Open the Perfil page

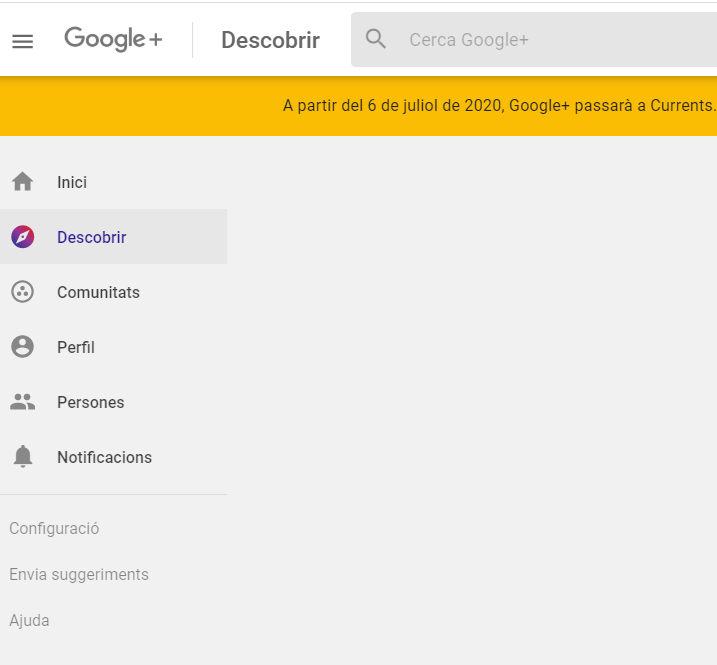click(113, 347)
